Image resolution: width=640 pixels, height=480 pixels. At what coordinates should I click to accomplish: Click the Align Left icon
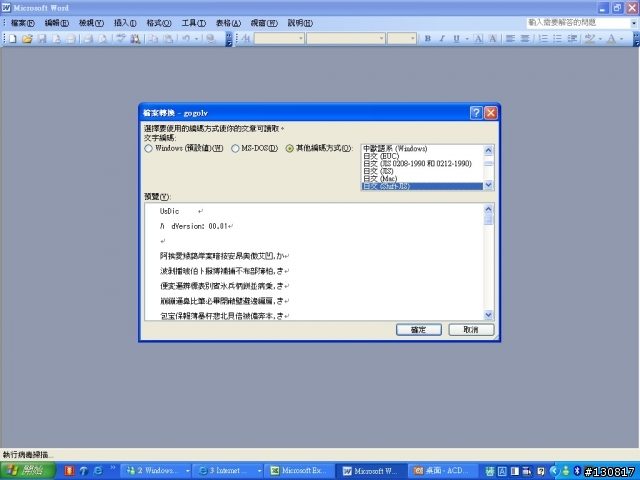[x=510, y=39]
